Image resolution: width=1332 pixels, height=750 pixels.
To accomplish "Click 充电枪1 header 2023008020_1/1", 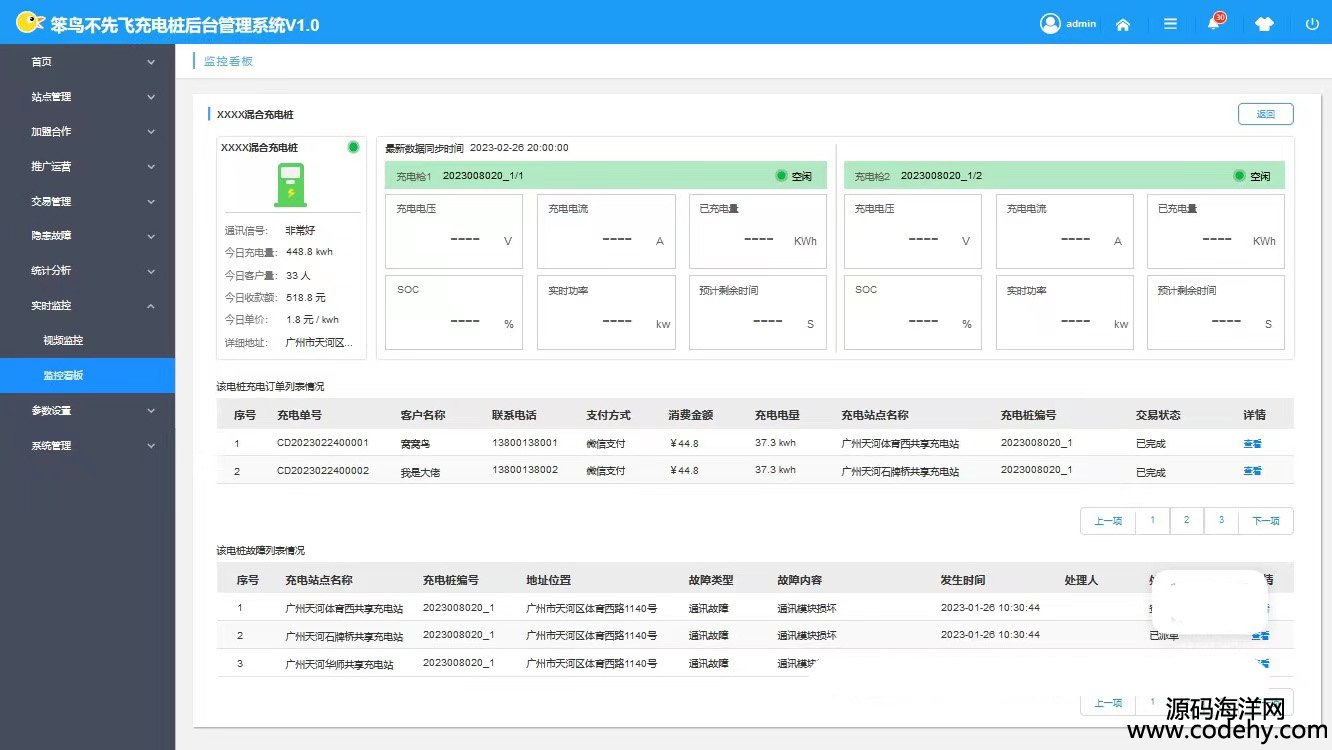I will [605, 176].
